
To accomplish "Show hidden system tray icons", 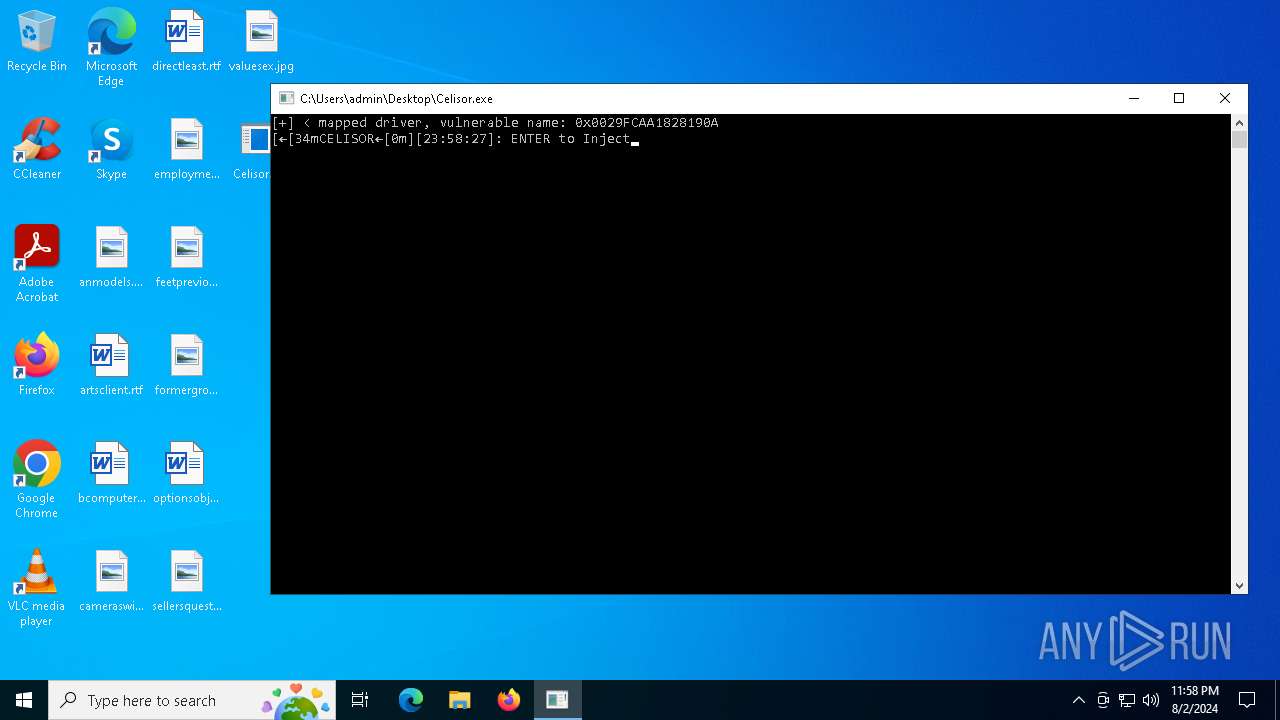I will [x=1078, y=700].
